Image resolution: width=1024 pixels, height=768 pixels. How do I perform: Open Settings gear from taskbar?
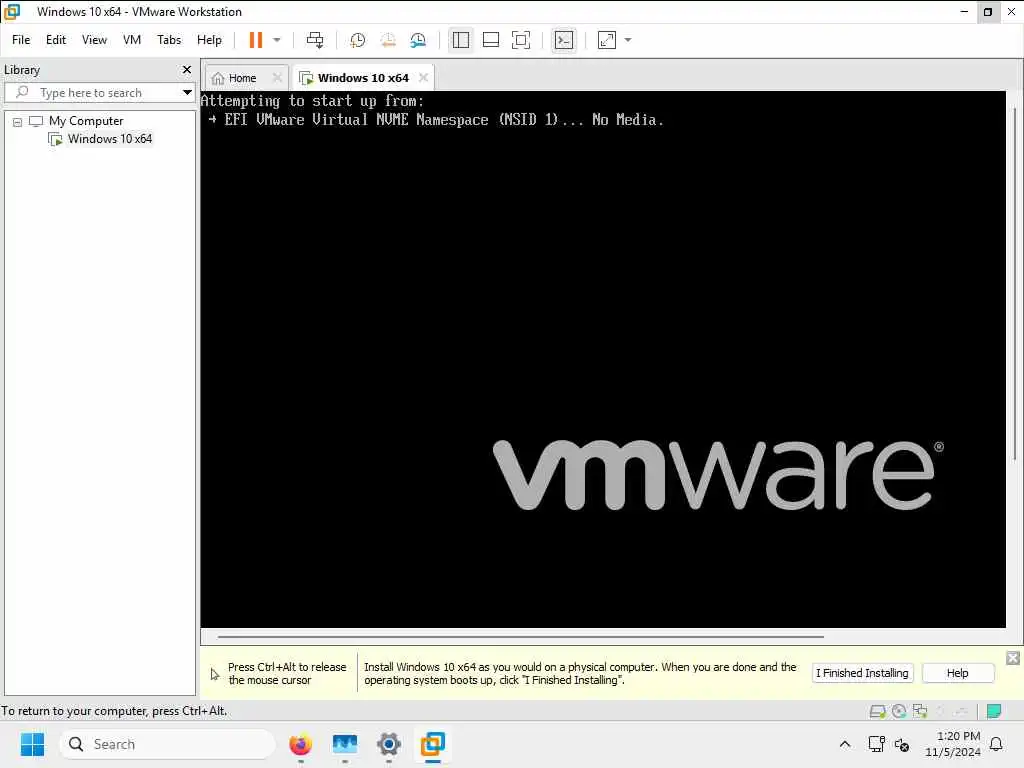[389, 744]
